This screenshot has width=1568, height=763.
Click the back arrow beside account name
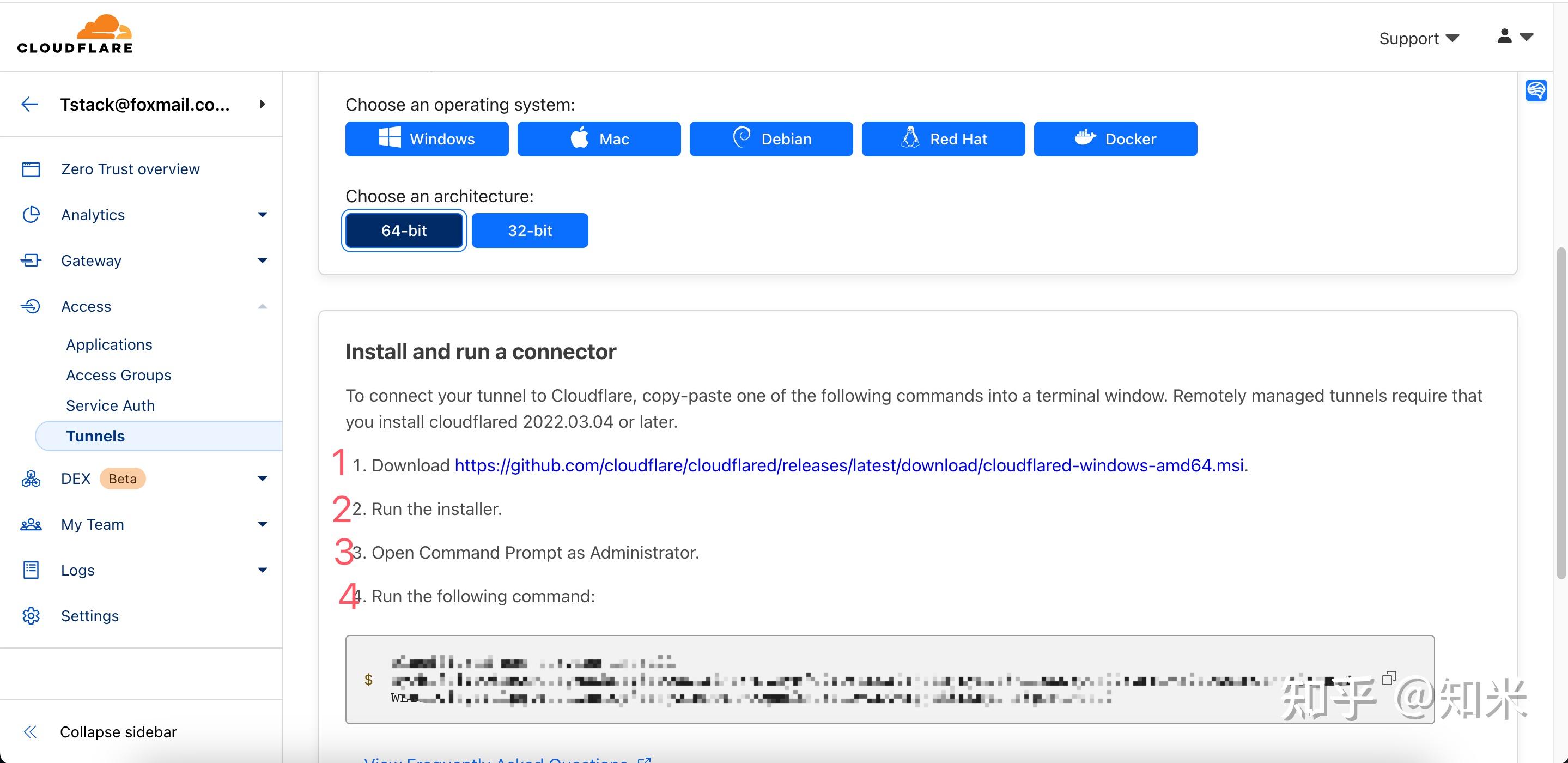tap(30, 104)
